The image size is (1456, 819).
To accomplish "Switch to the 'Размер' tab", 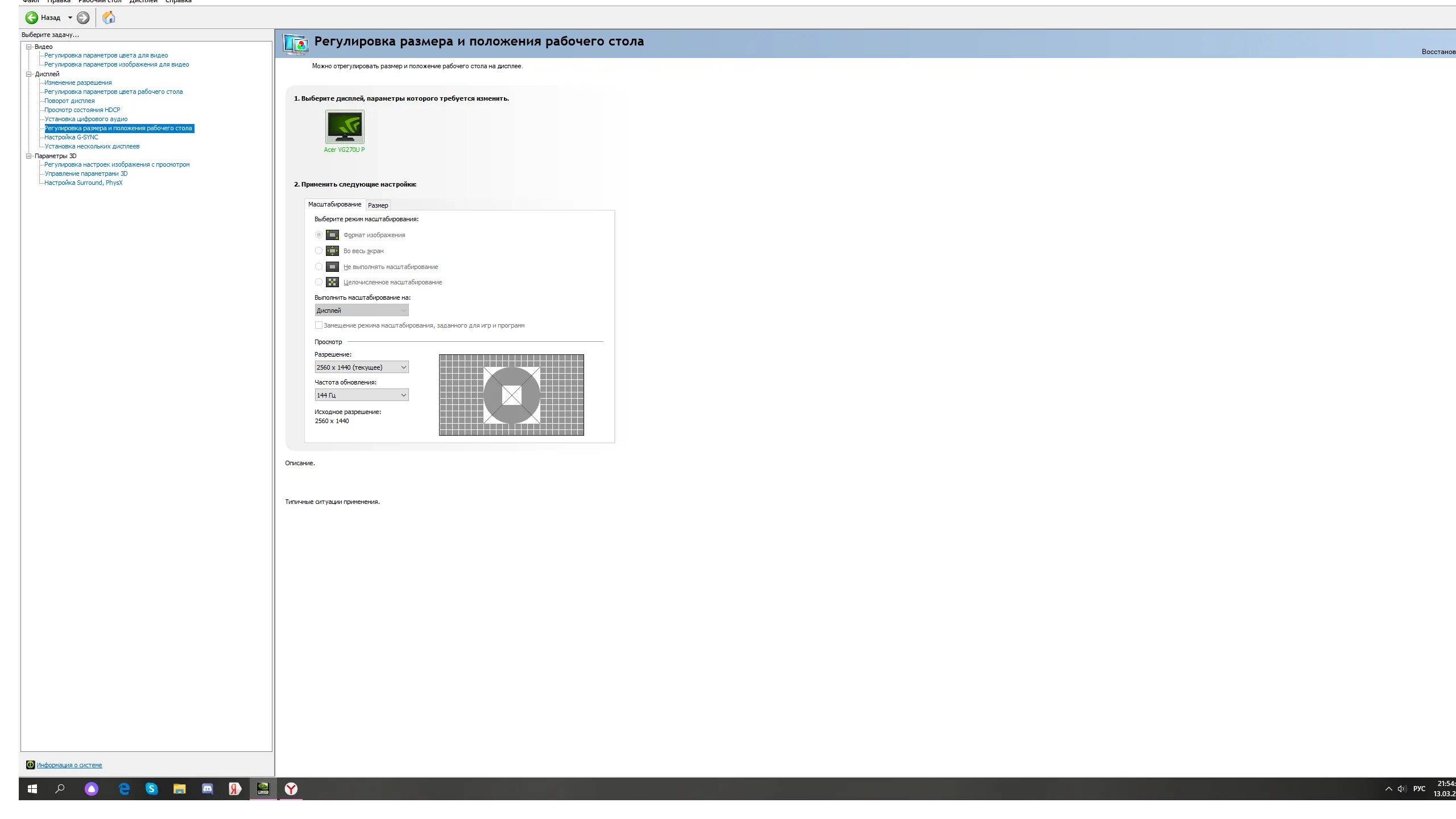I will pyautogui.click(x=378, y=205).
